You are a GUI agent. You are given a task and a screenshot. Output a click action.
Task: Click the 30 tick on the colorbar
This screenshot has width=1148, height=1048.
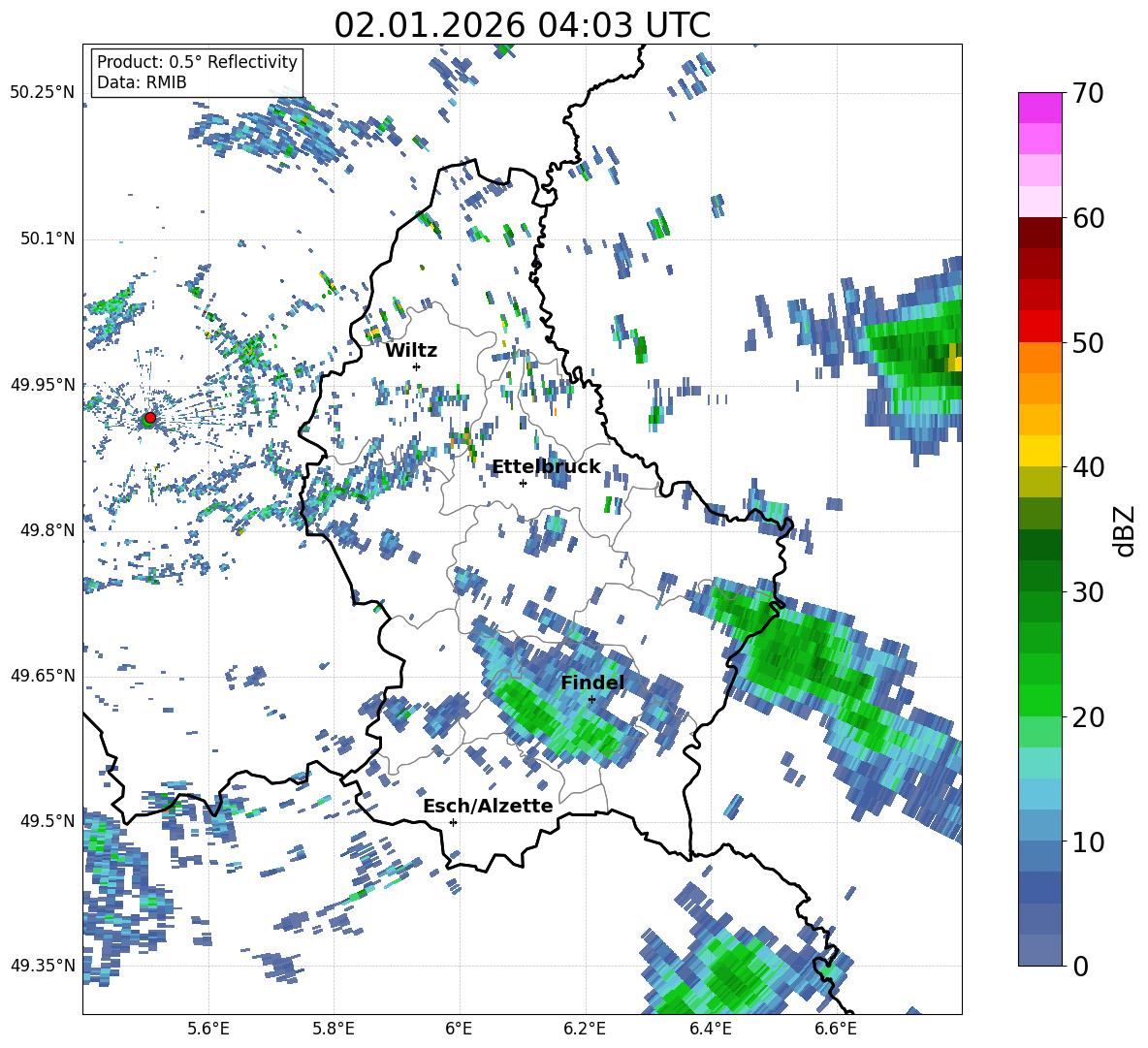(x=1087, y=592)
